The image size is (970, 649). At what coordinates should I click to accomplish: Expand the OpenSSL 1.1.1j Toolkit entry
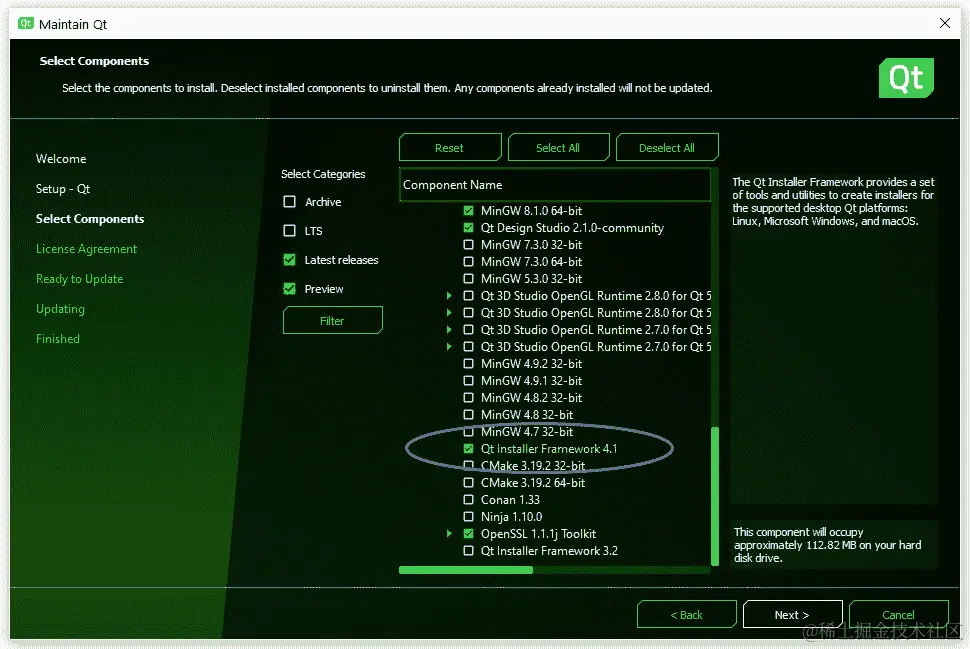[x=449, y=533]
